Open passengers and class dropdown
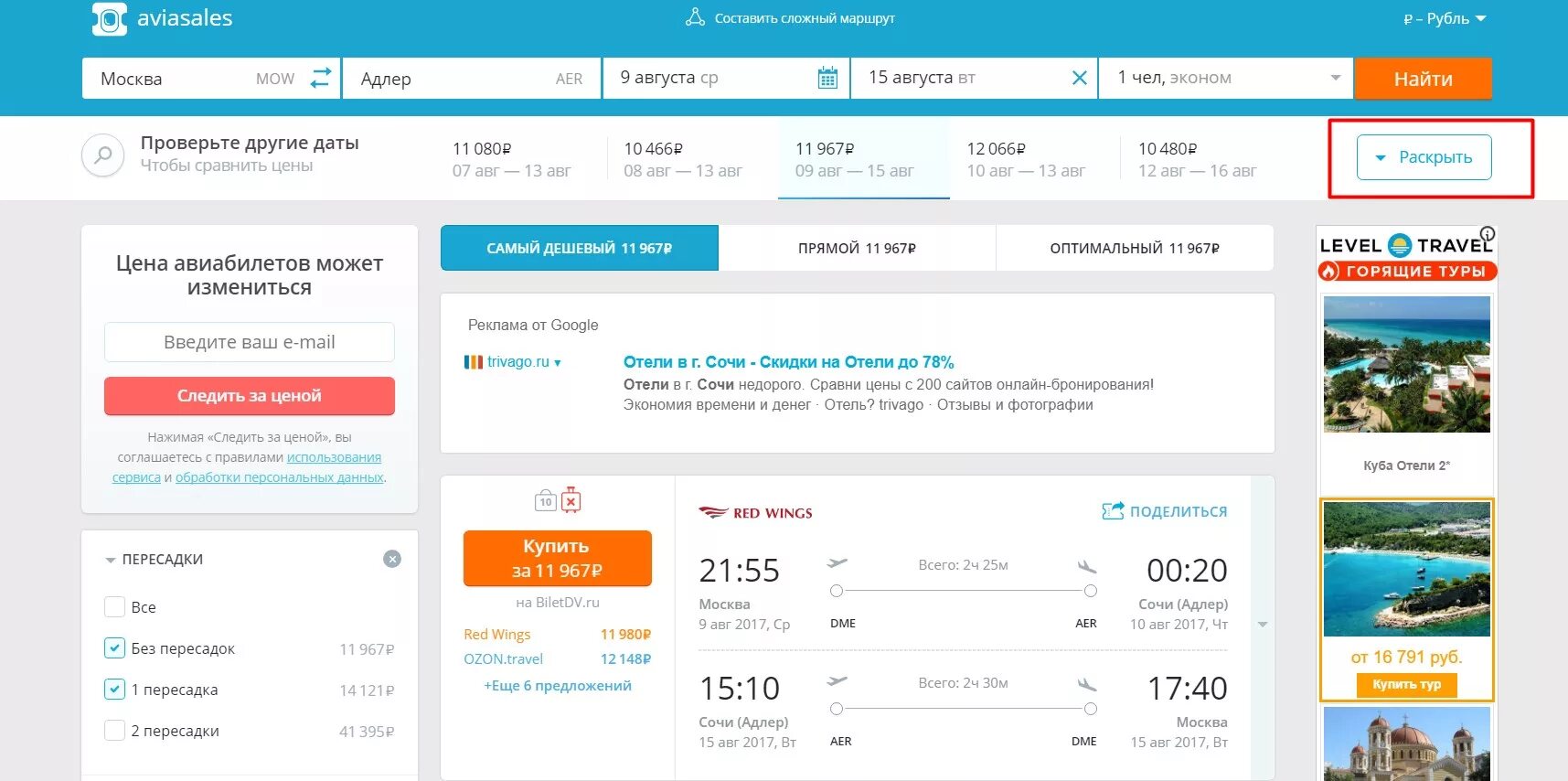Screen dimensions: 1568x781 point(1227,78)
